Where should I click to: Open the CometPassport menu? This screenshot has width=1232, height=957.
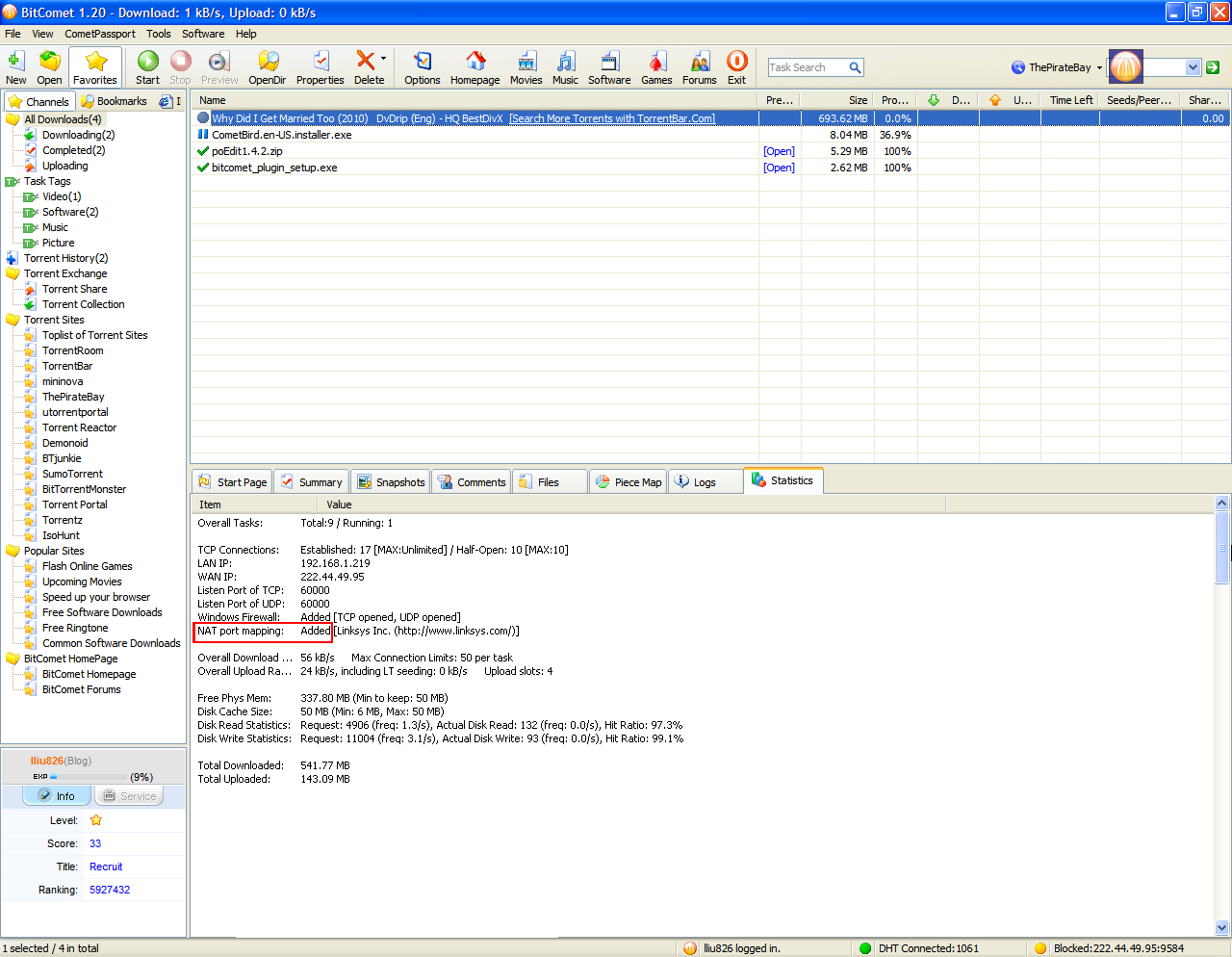(100, 34)
